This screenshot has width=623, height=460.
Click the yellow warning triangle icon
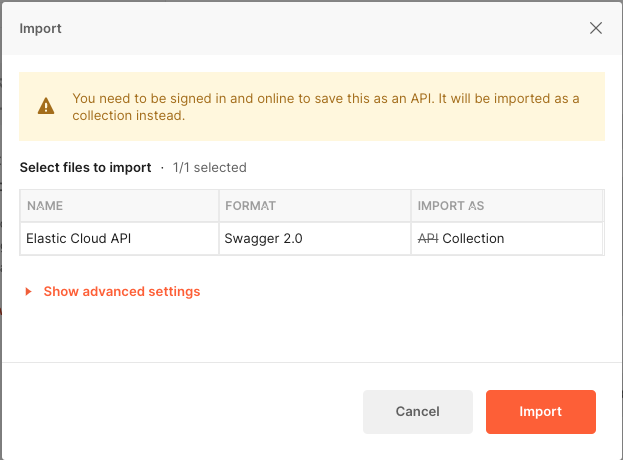tap(46, 106)
